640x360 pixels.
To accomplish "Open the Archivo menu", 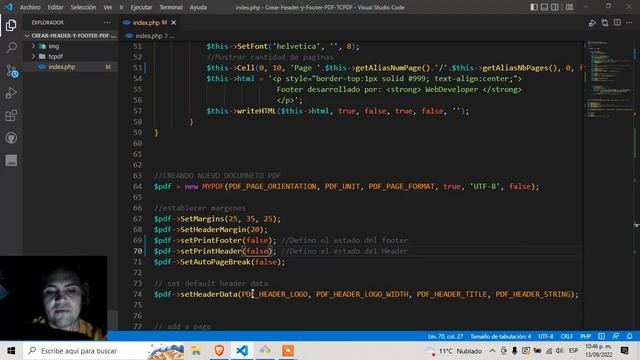I will (30, 7).
